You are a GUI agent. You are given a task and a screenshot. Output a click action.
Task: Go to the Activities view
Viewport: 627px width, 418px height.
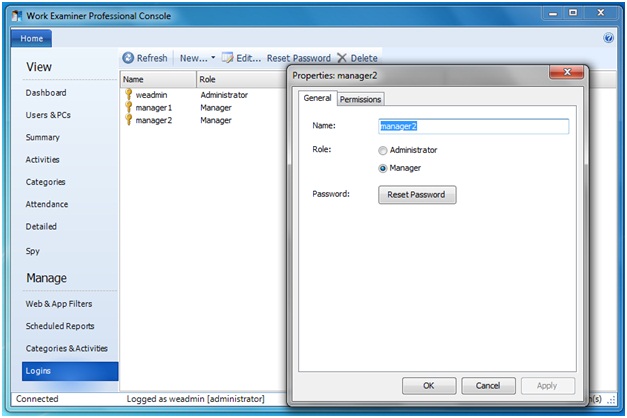(x=42, y=160)
